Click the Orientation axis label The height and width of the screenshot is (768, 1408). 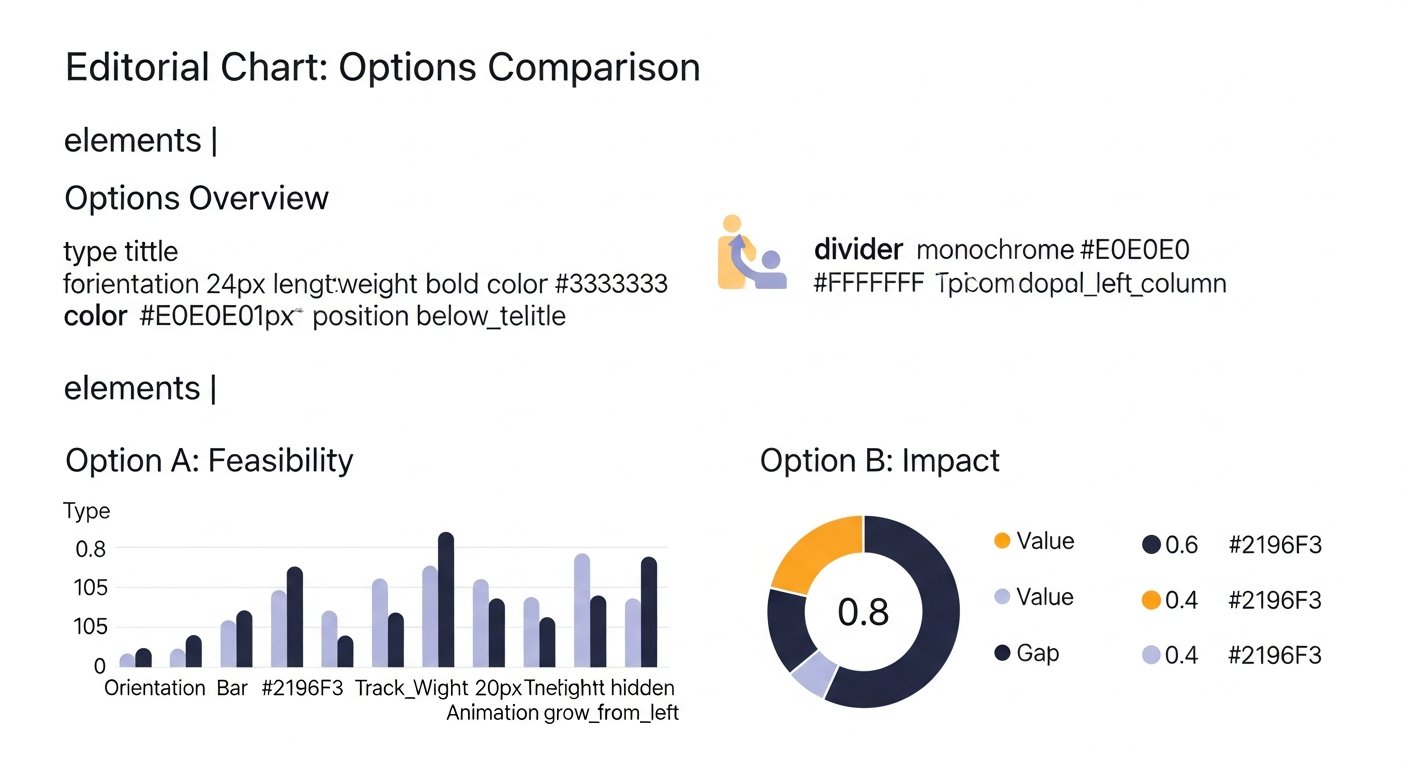click(x=154, y=688)
